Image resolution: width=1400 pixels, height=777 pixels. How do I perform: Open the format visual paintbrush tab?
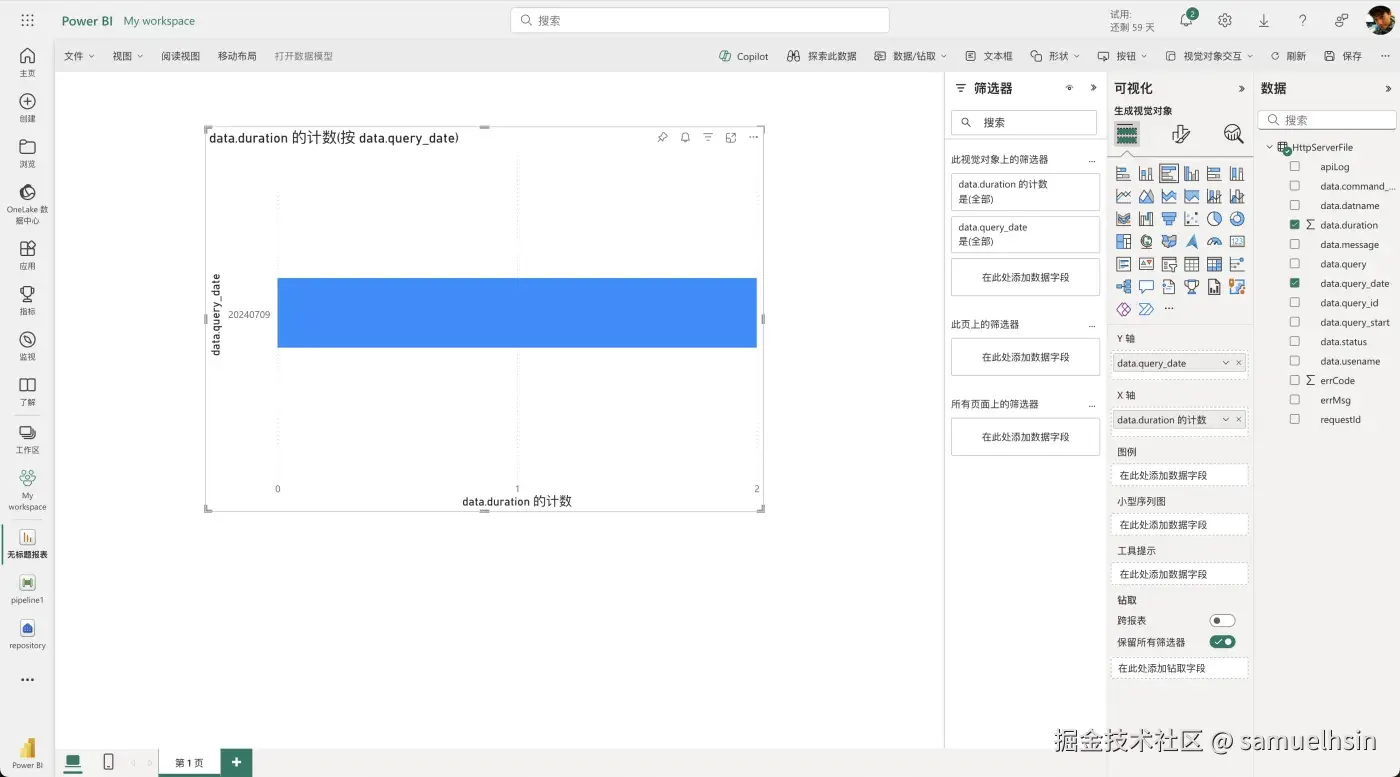[1181, 134]
